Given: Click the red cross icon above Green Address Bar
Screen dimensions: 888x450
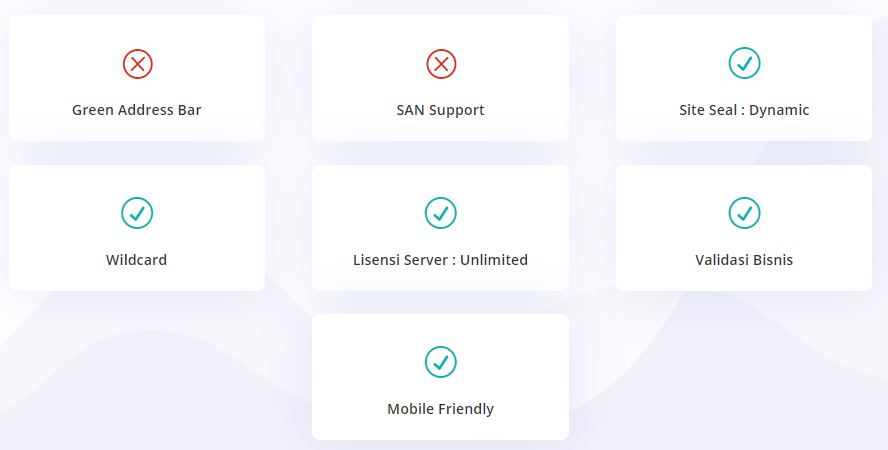Looking at the screenshot, I should point(137,64).
